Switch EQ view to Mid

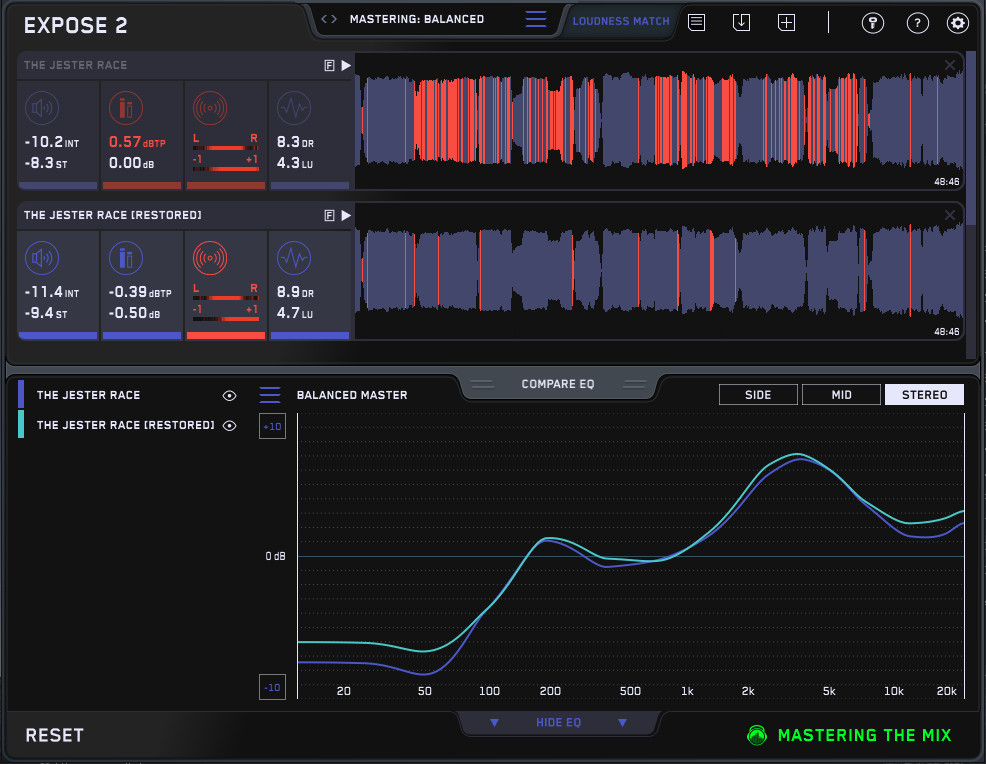tap(841, 395)
